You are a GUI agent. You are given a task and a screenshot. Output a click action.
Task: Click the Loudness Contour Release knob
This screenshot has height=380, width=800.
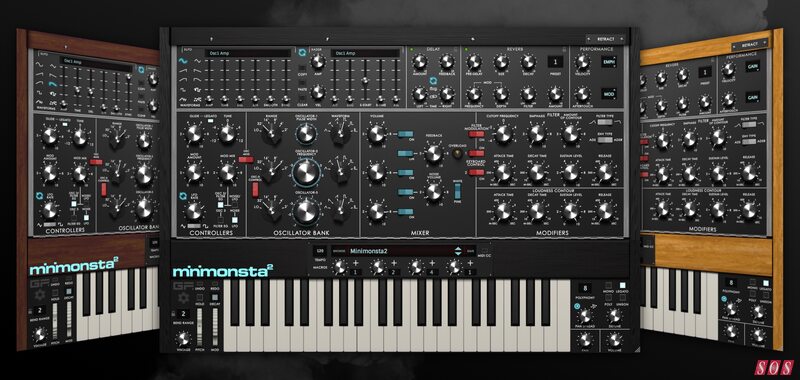605,211
